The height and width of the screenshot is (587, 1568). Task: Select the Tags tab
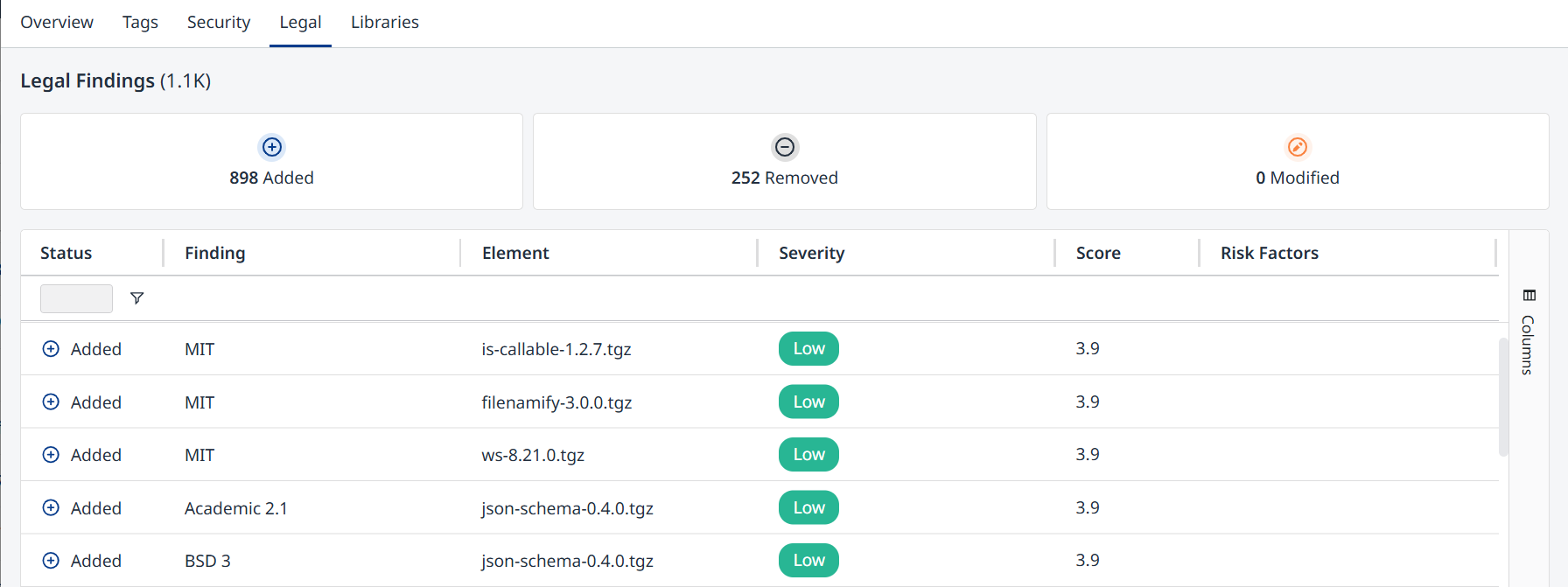coord(140,22)
